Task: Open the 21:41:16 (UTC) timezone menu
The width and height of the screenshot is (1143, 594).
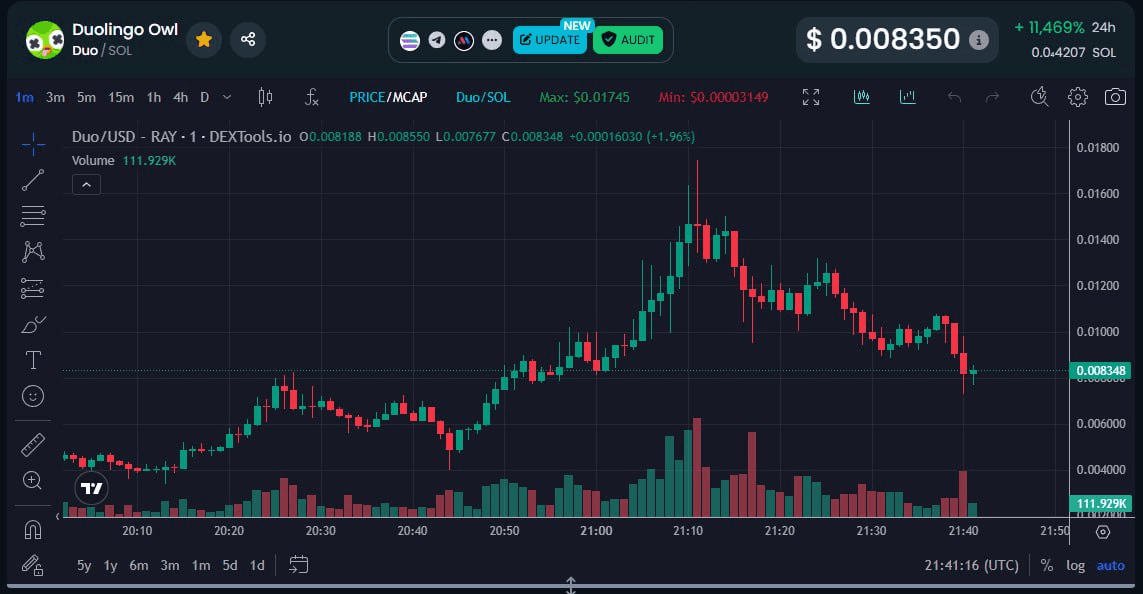Action: (971, 565)
